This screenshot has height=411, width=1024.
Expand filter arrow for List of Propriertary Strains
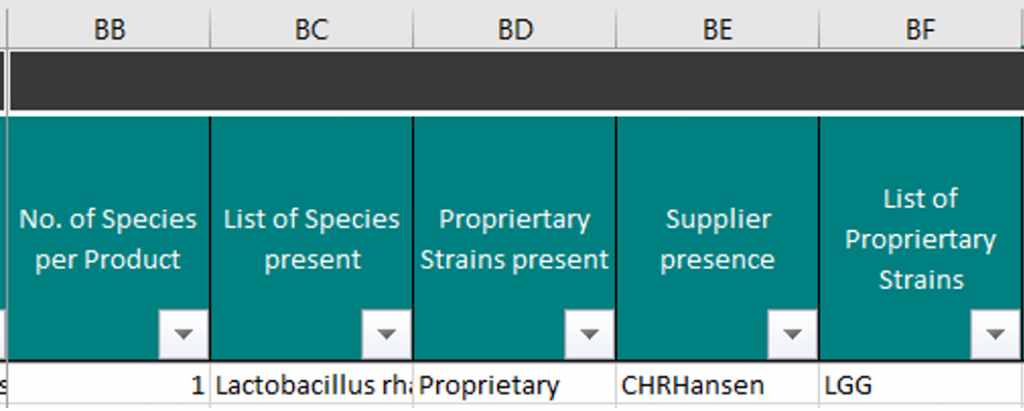pos(995,334)
